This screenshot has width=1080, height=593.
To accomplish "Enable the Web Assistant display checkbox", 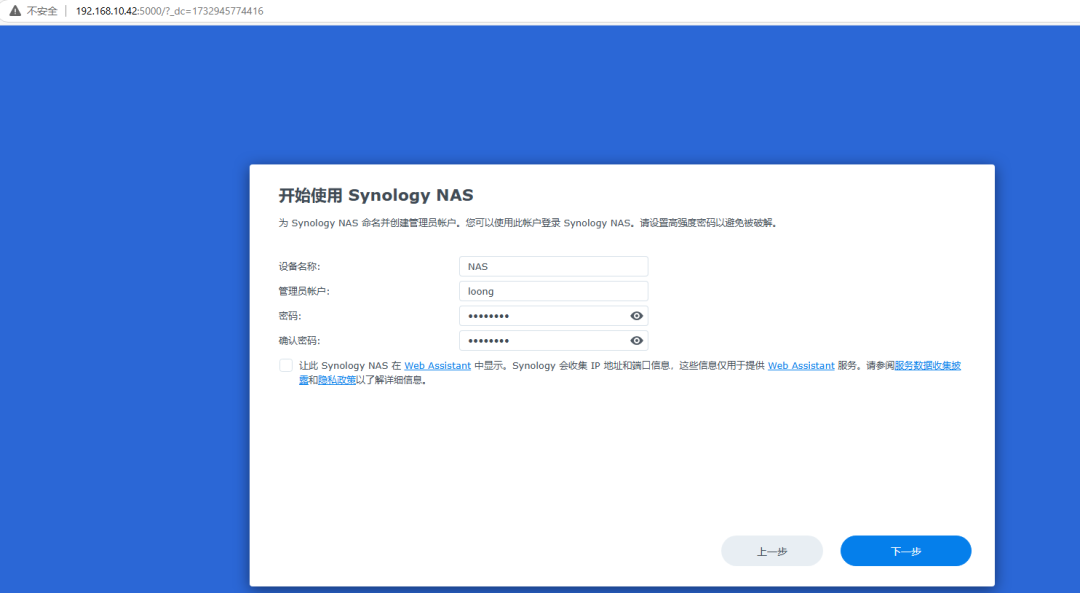I will point(286,366).
